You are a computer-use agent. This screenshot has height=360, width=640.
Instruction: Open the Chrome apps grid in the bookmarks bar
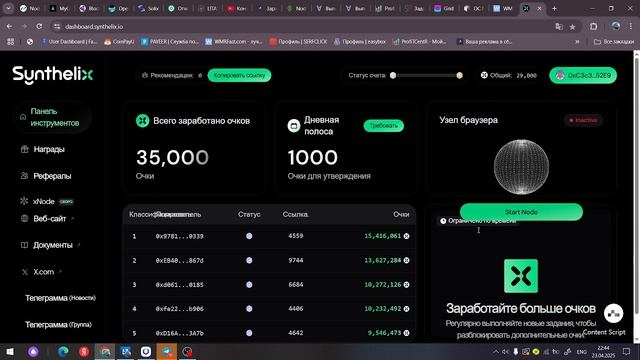pos(11,42)
